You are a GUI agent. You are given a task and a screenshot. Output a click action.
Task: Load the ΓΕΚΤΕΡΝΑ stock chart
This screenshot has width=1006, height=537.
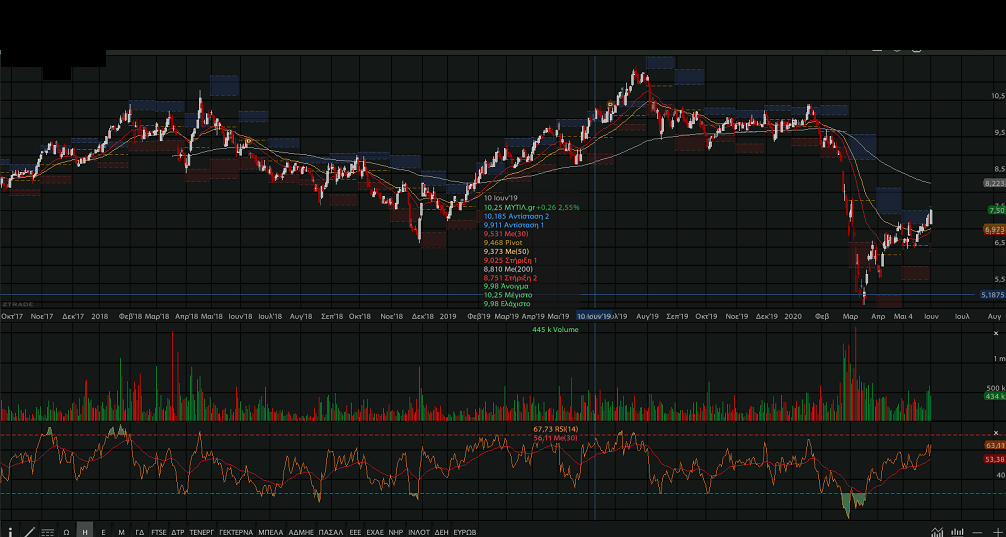236,531
